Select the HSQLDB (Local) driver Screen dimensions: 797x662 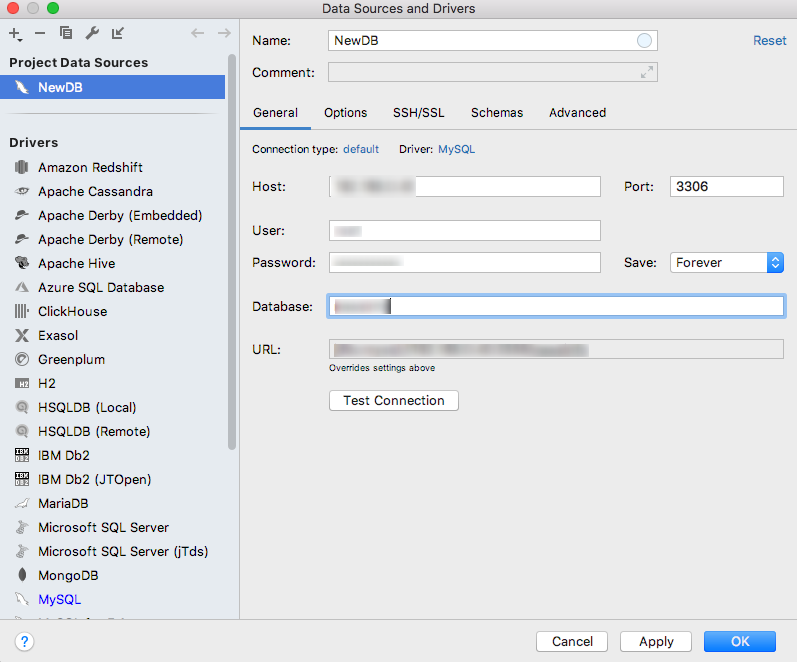tap(112, 407)
